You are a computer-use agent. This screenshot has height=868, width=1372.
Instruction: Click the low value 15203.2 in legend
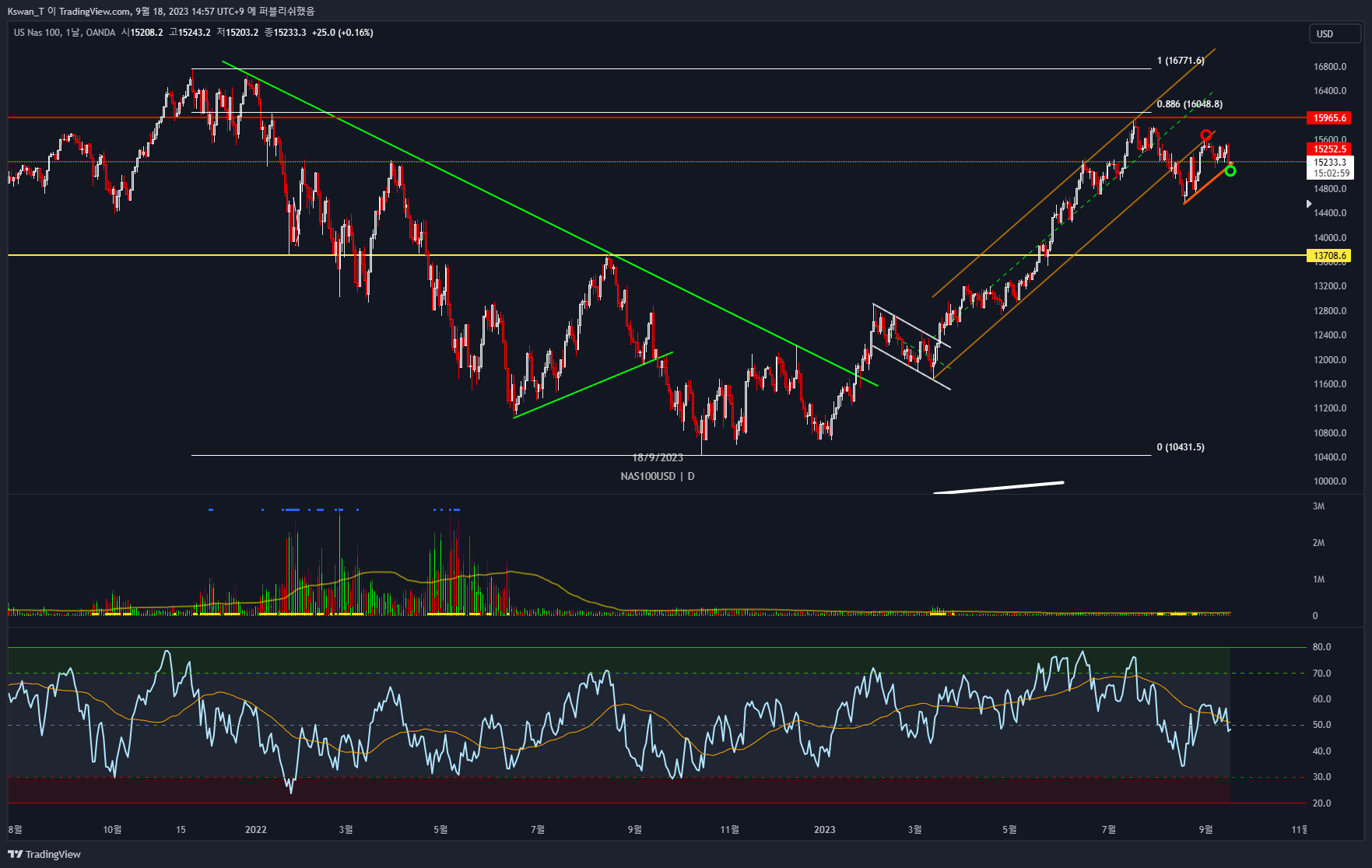(242, 33)
